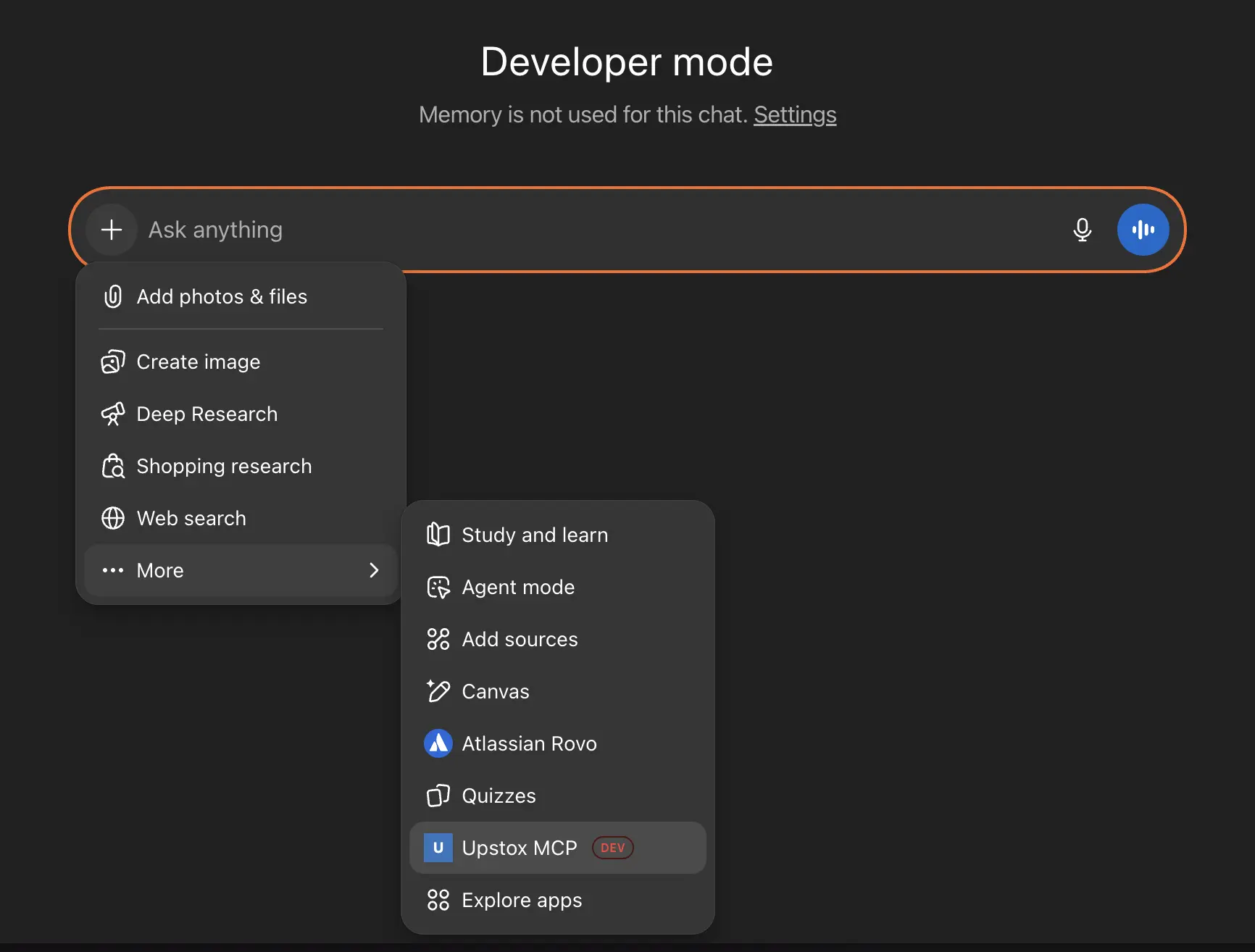This screenshot has height=952, width=1255.
Task: Open the Canvas pencil icon
Action: click(438, 691)
